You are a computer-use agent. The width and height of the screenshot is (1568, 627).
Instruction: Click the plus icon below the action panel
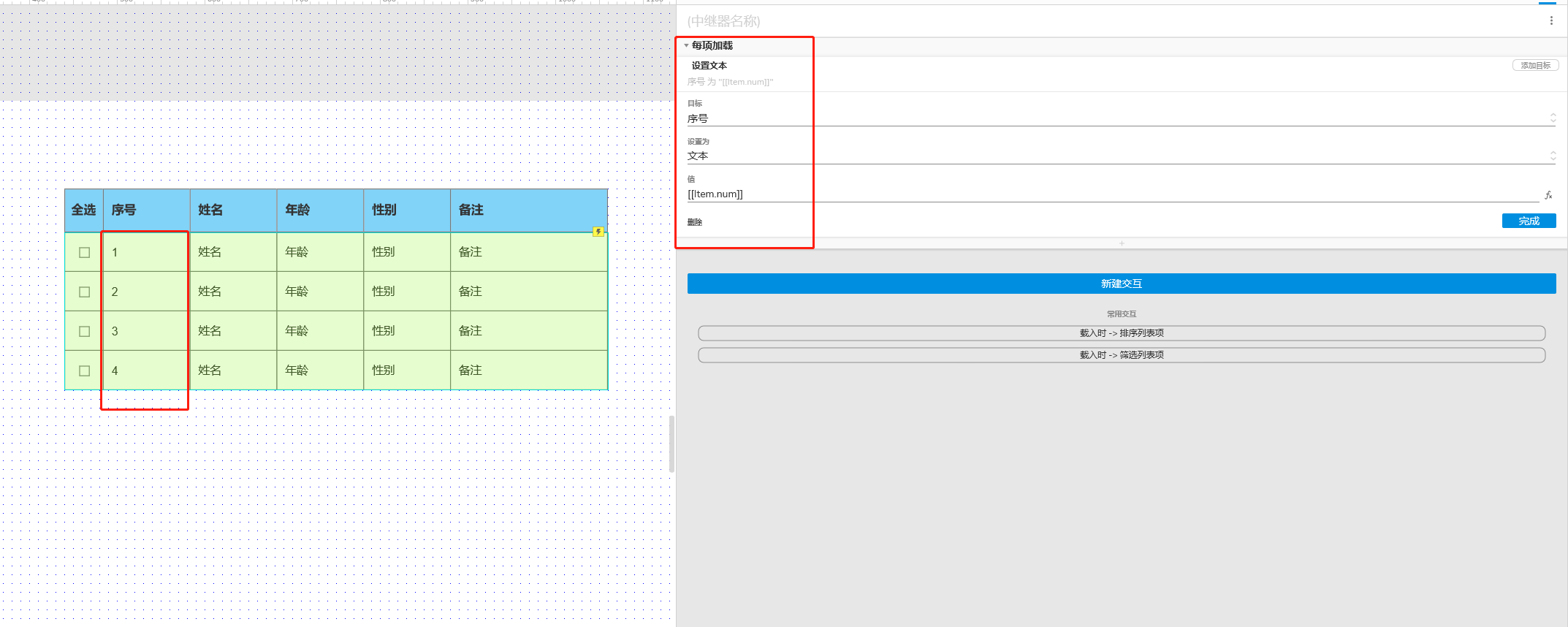tap(1122, 243)
